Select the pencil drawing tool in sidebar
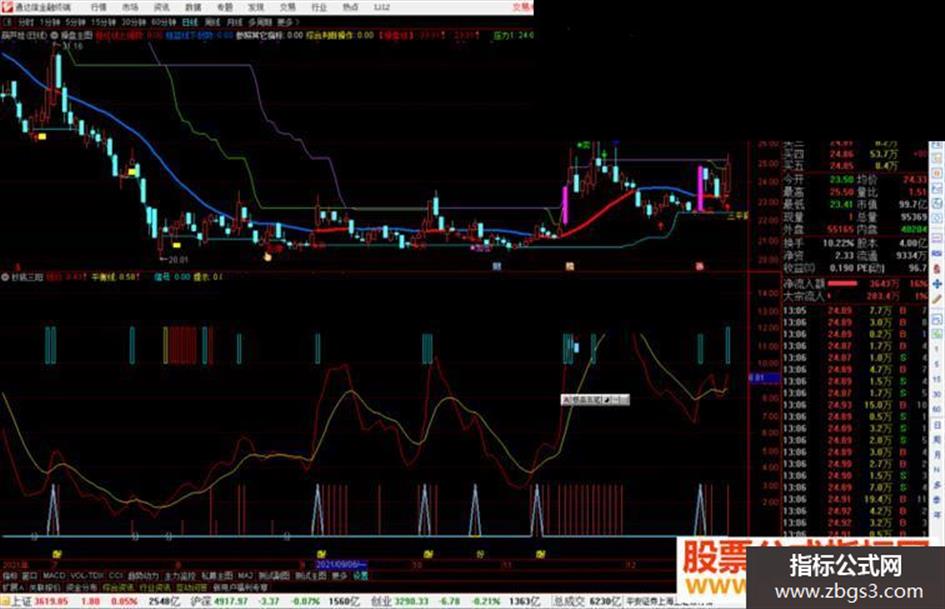 [x=937, y=299]
